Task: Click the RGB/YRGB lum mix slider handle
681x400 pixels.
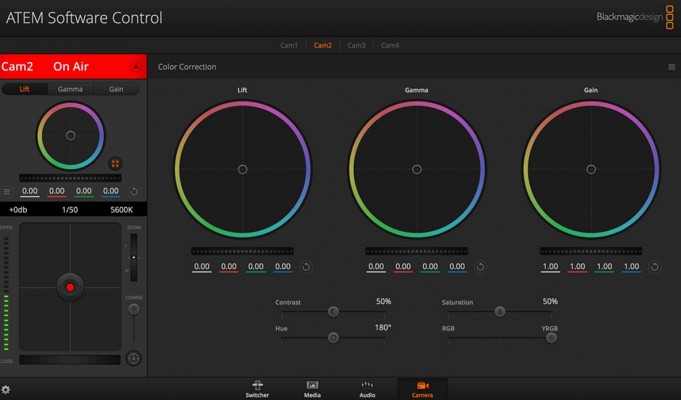Action: pyautogui.click(x=551, y=337)
